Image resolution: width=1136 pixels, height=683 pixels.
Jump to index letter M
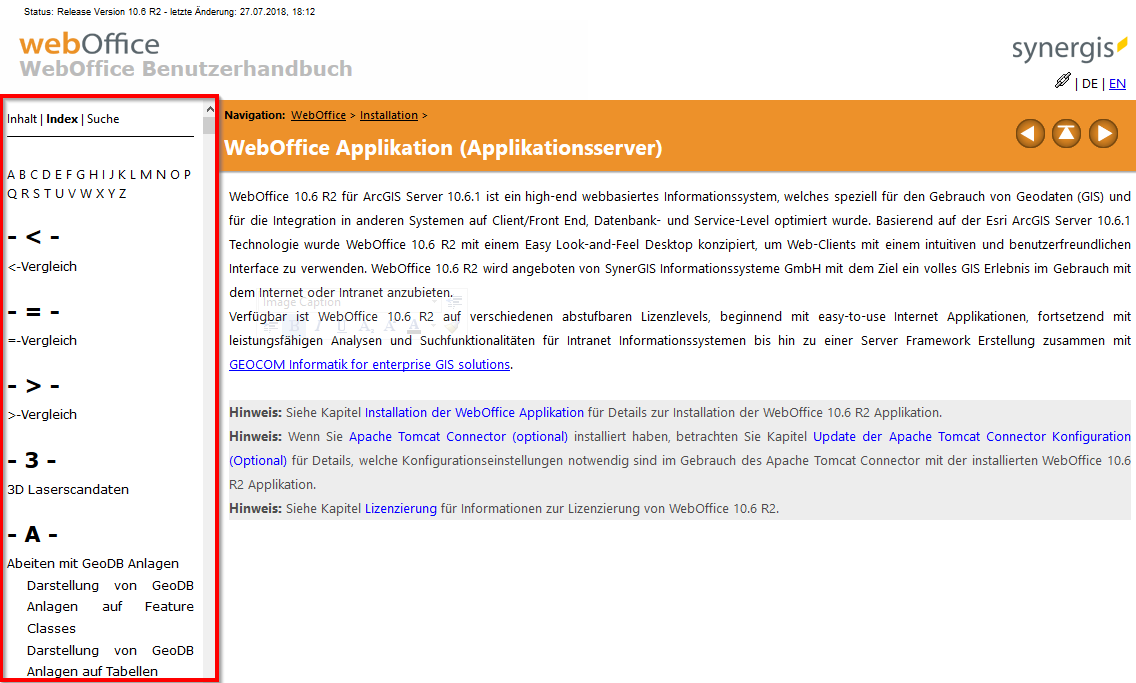coord(146,175)
